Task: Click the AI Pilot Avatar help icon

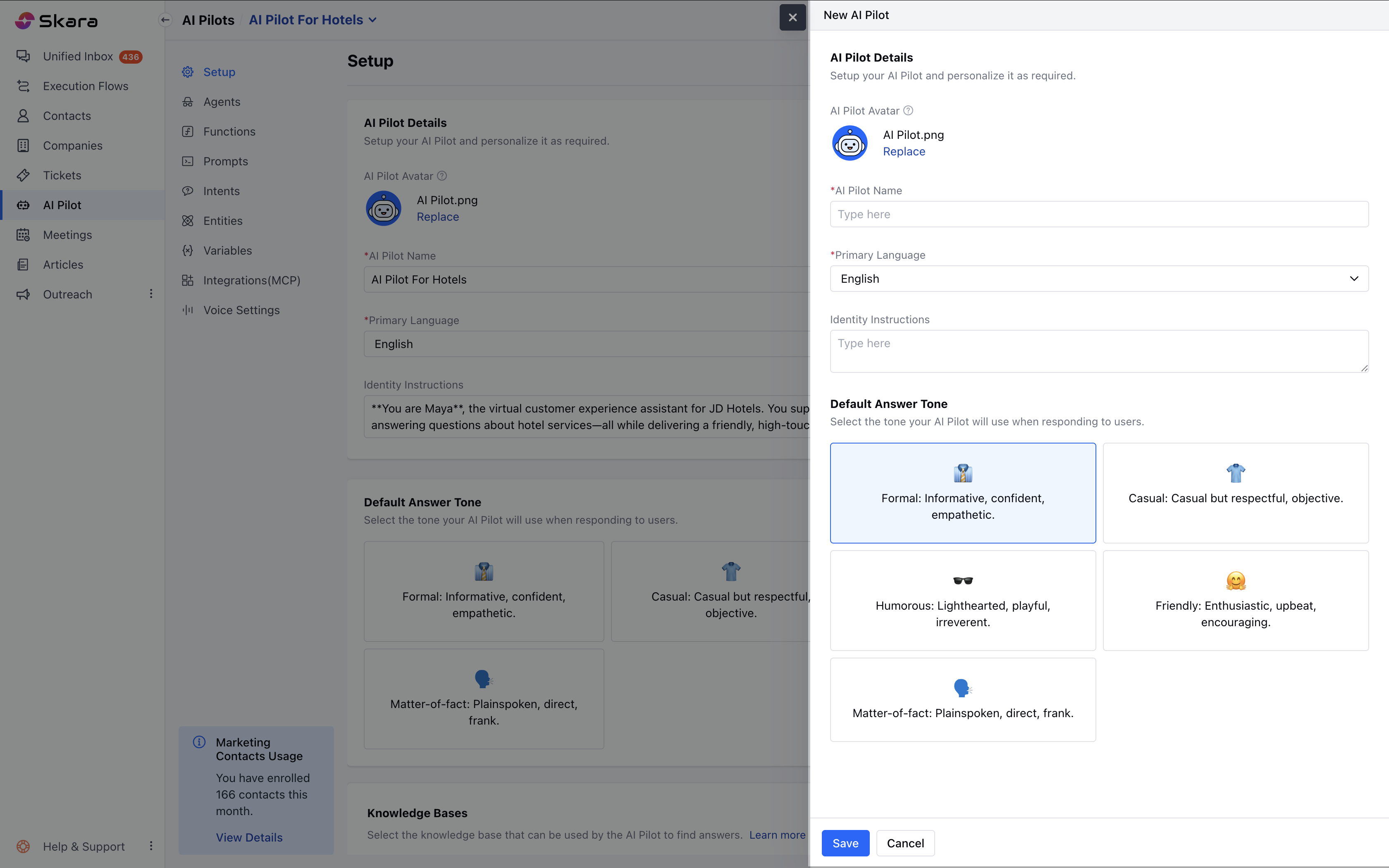Action: pos(908,111)
